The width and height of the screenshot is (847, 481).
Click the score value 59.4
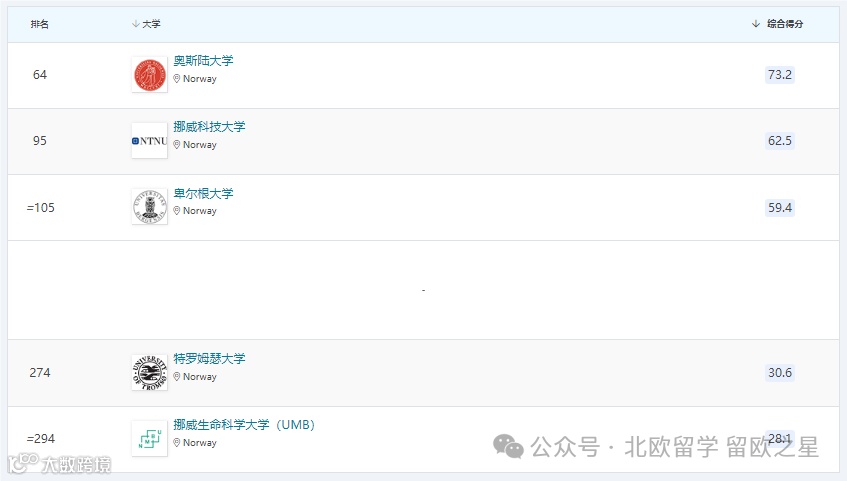coord(779,208)
